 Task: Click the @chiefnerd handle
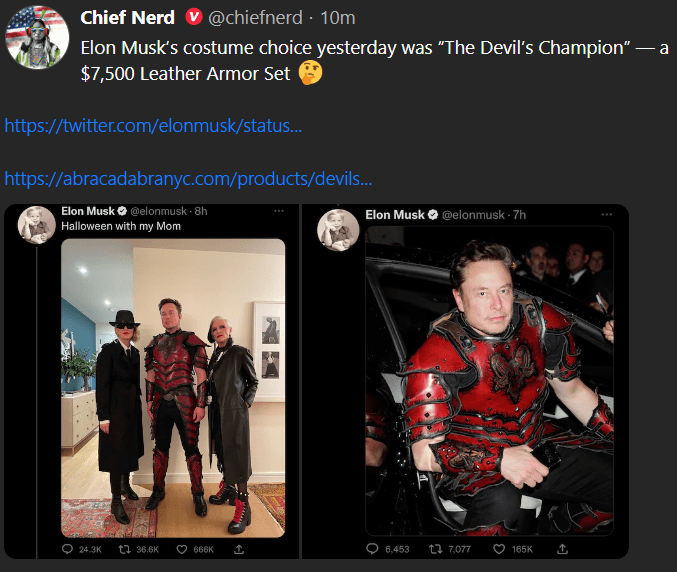pyautogui.click(x=256, y=18)
